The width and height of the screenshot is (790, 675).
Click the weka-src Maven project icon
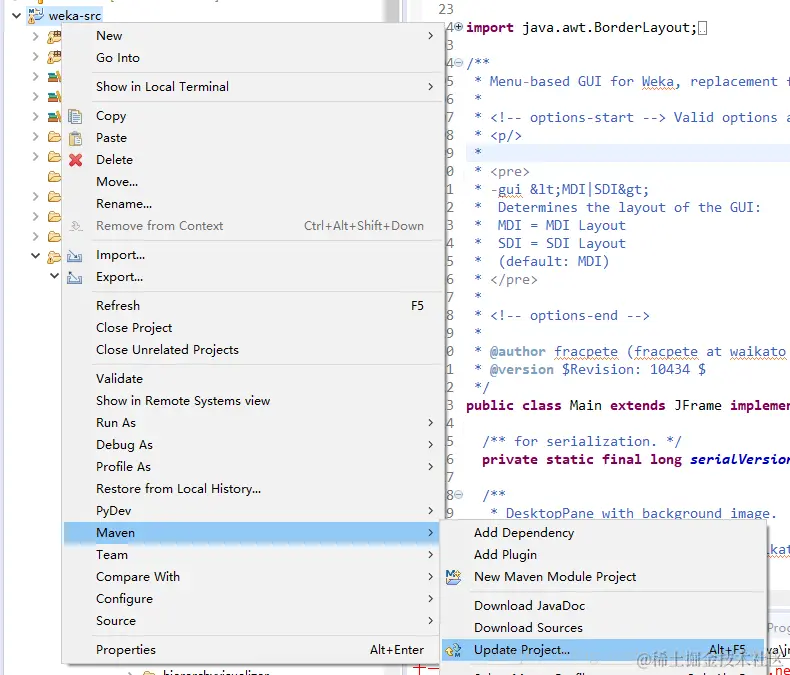(x=35, y=16)
